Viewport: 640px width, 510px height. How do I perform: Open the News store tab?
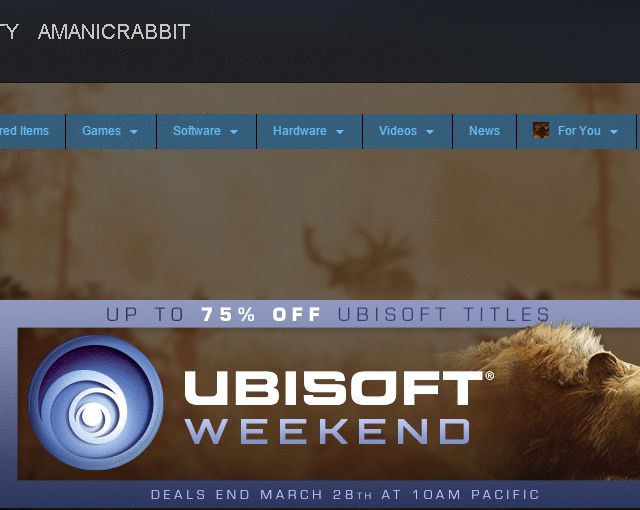tap(484, 131)
